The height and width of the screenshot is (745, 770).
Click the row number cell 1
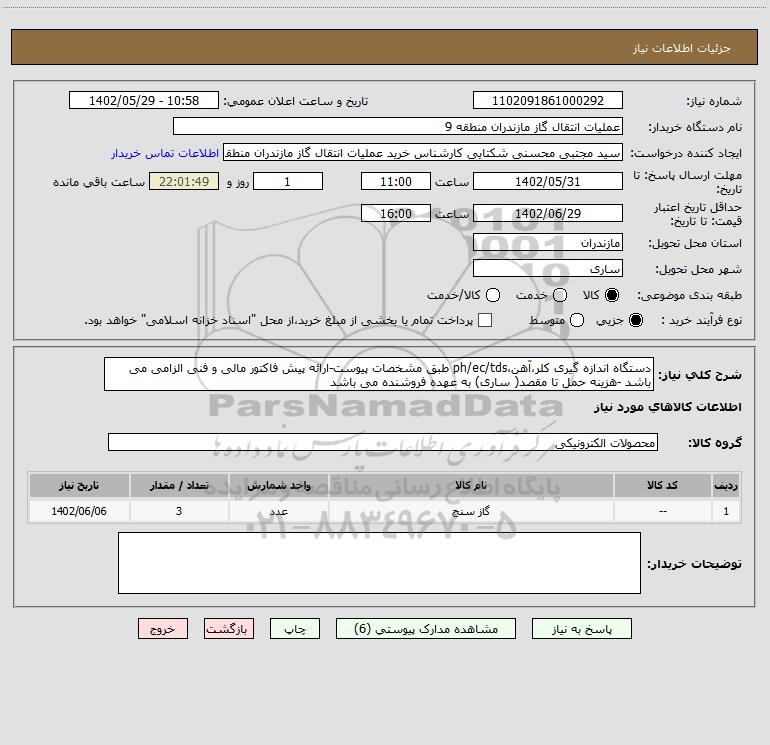726,511
